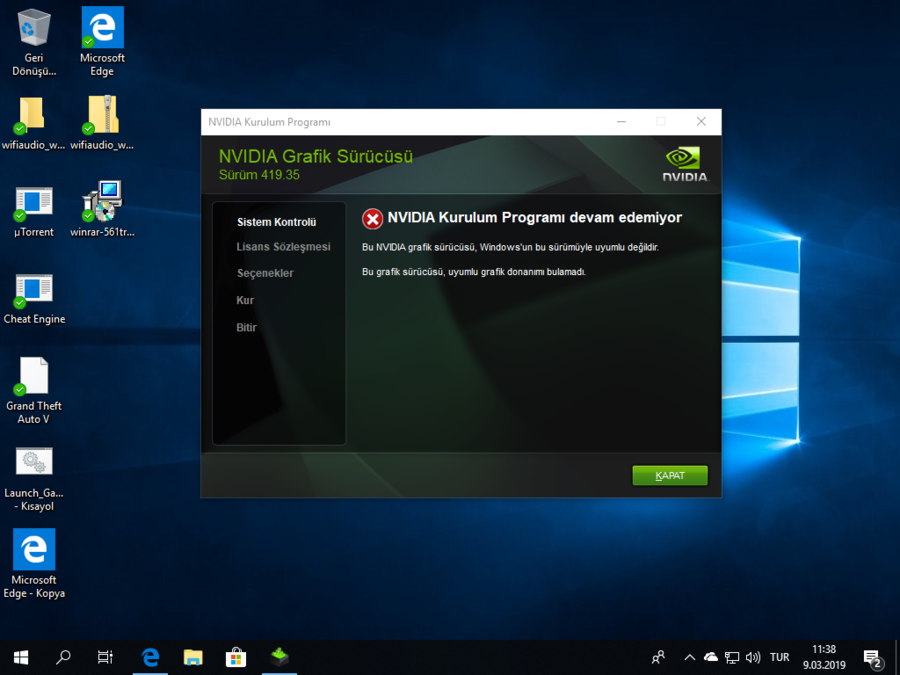Select the µTorrent desktop icon
Screen dimensions: 900x675
point(34,211)
